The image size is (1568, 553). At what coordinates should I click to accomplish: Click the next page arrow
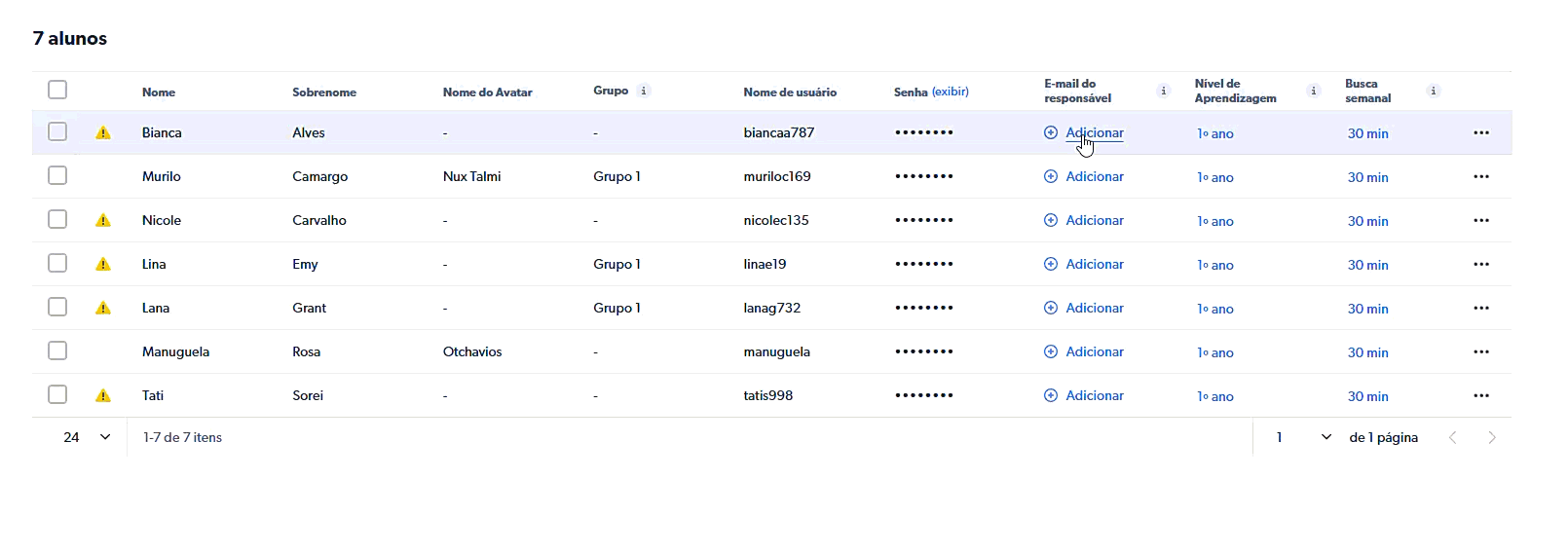tap(1491, 437)
